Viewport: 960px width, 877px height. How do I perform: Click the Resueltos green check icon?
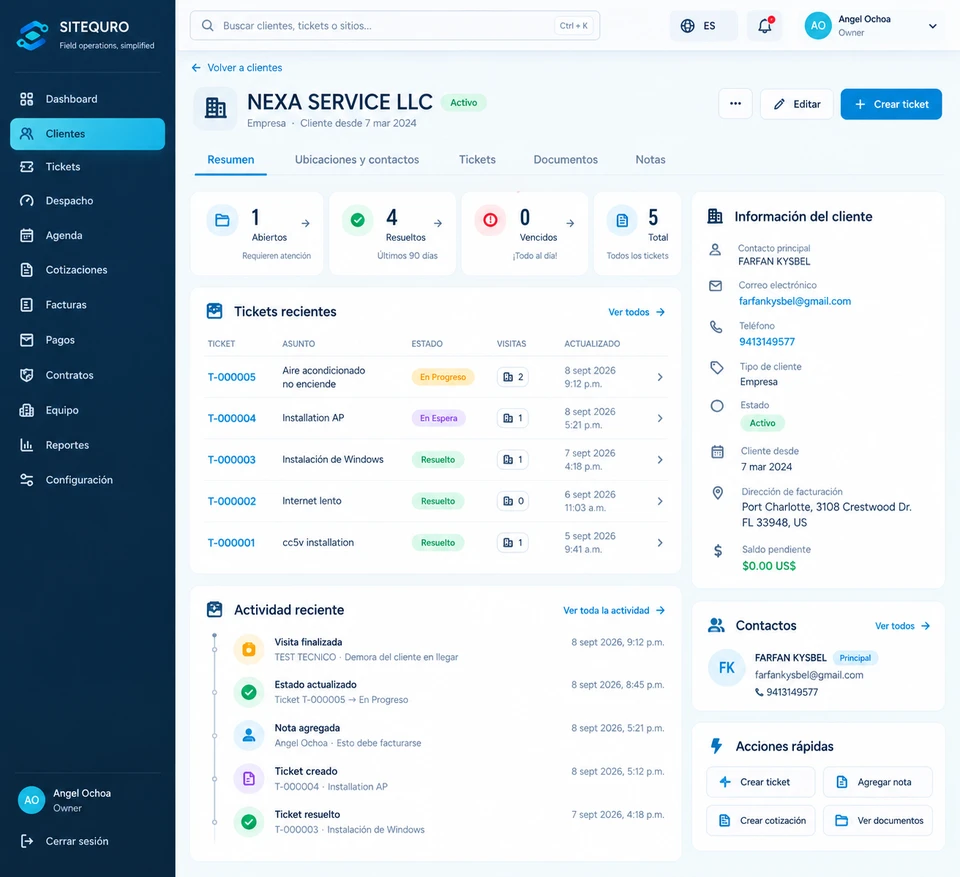click(358, 220)
